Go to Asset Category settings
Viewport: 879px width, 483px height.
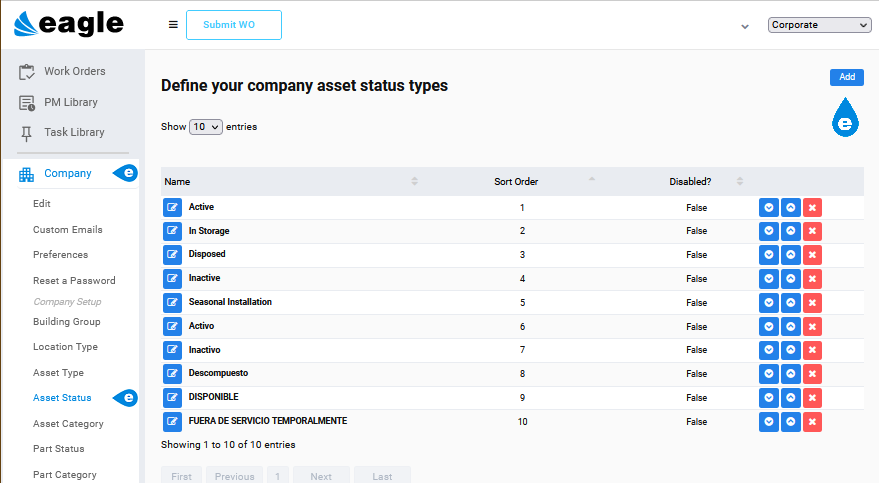[68, 424]
